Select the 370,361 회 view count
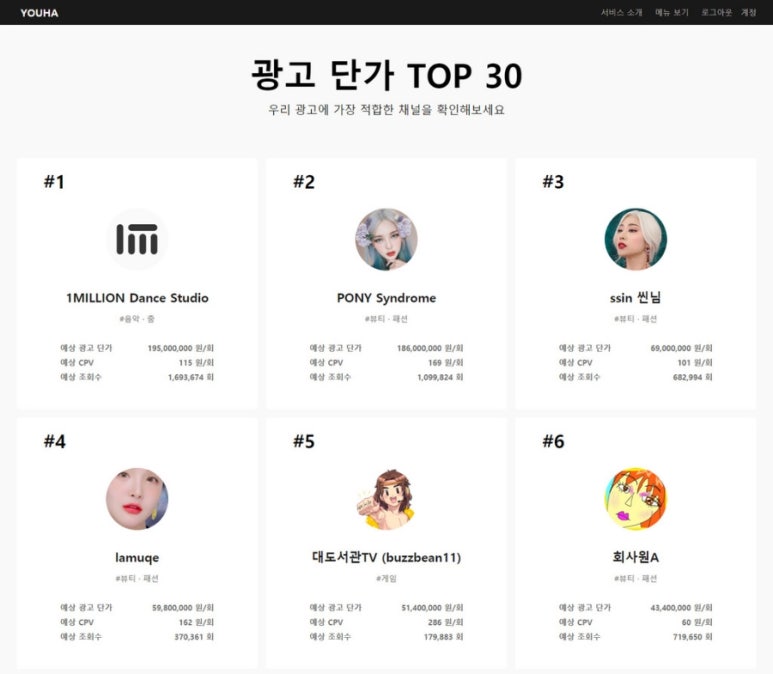The height and width of the screenshot is (674, 773). click(194, 637)
